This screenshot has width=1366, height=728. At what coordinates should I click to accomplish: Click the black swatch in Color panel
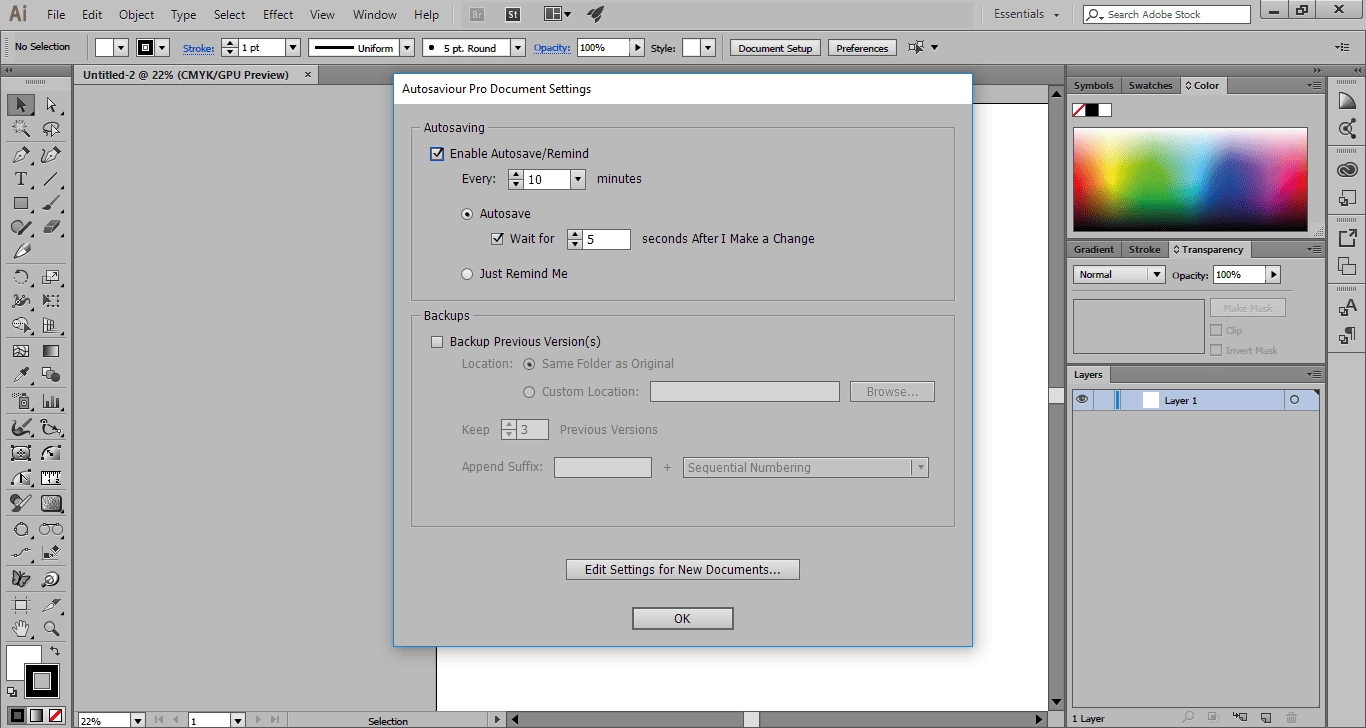1092,110
